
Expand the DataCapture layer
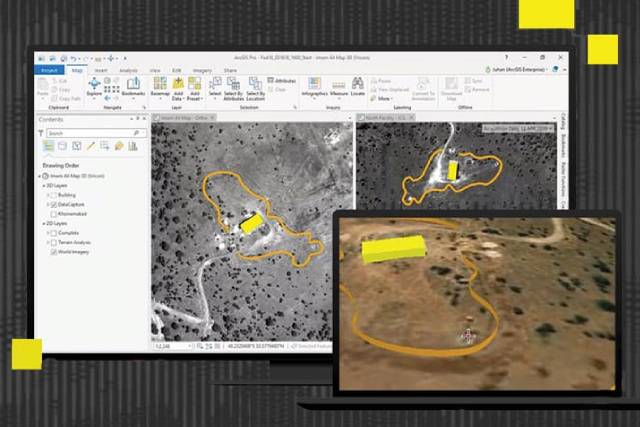click(x=48, y=205)
